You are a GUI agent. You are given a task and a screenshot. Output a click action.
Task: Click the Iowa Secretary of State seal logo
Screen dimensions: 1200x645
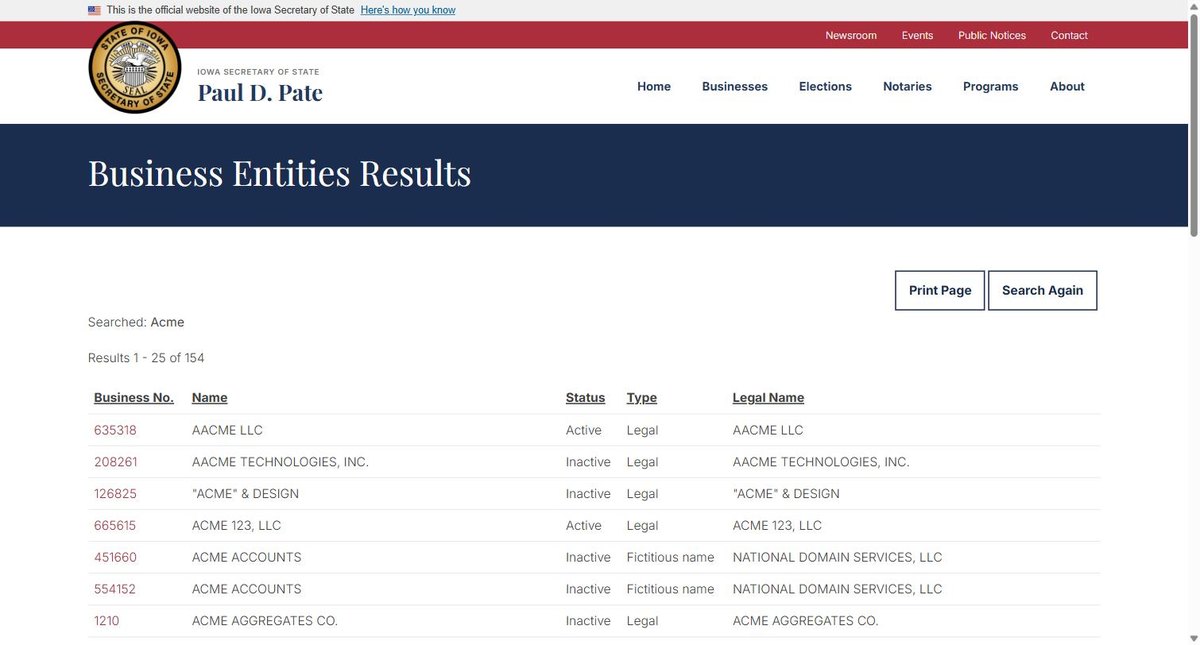(x=135, y=67)
